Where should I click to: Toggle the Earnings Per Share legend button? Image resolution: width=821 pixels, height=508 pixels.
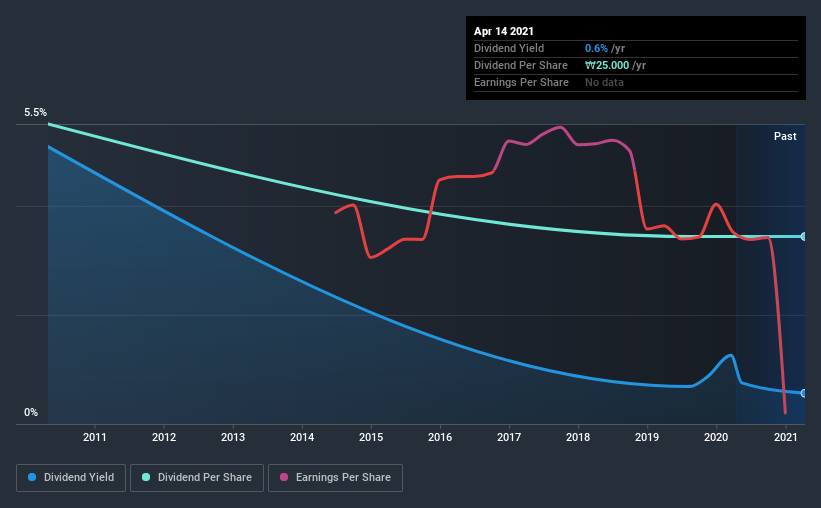coord(335,478)
